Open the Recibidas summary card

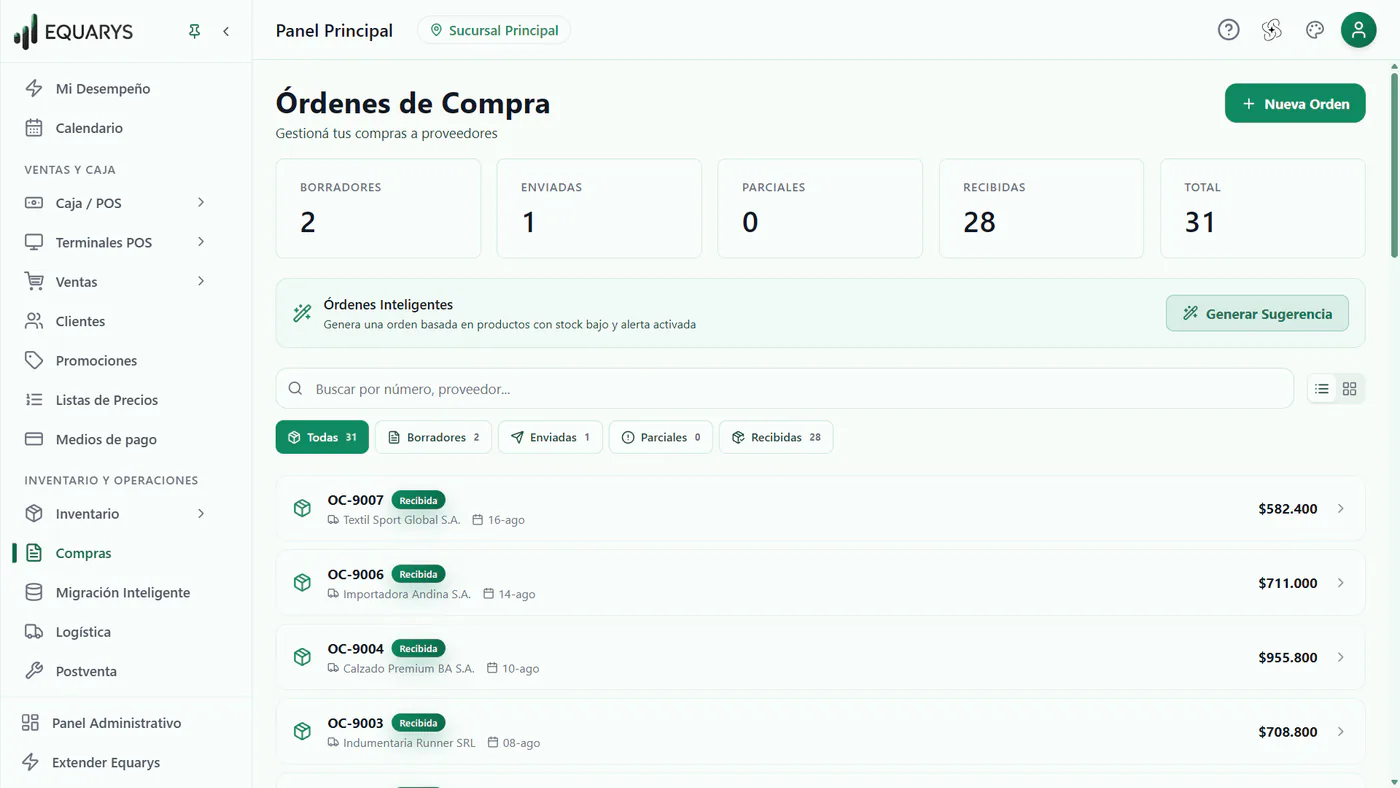(x=1041, y=208)
